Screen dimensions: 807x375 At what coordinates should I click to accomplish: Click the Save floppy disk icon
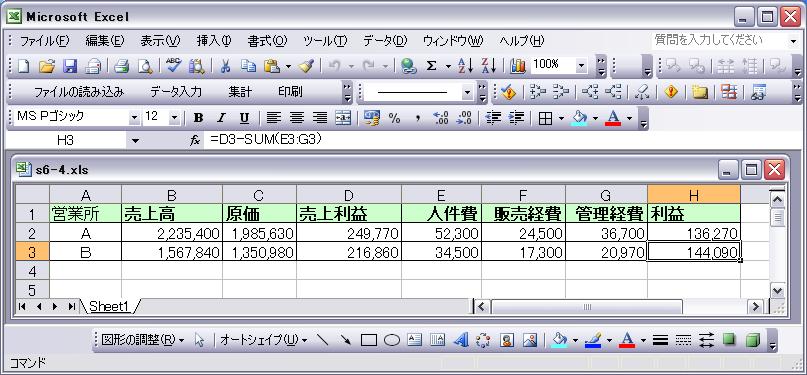(x=69, y=66)
